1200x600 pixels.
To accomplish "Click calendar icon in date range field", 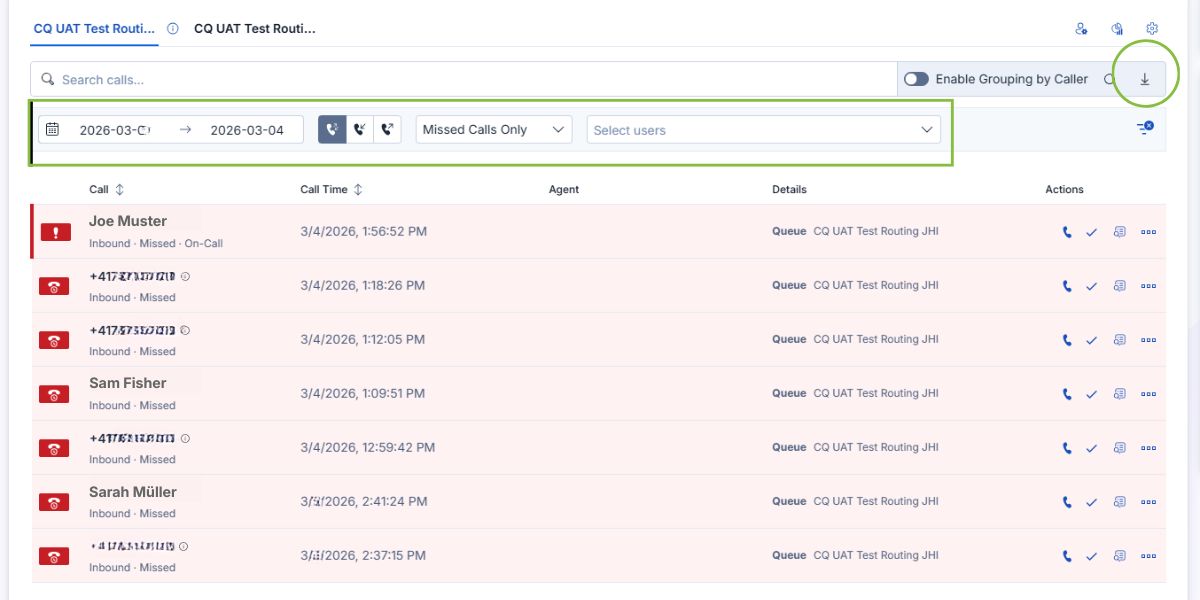I will pyautogui.click(x=53, y=130).
